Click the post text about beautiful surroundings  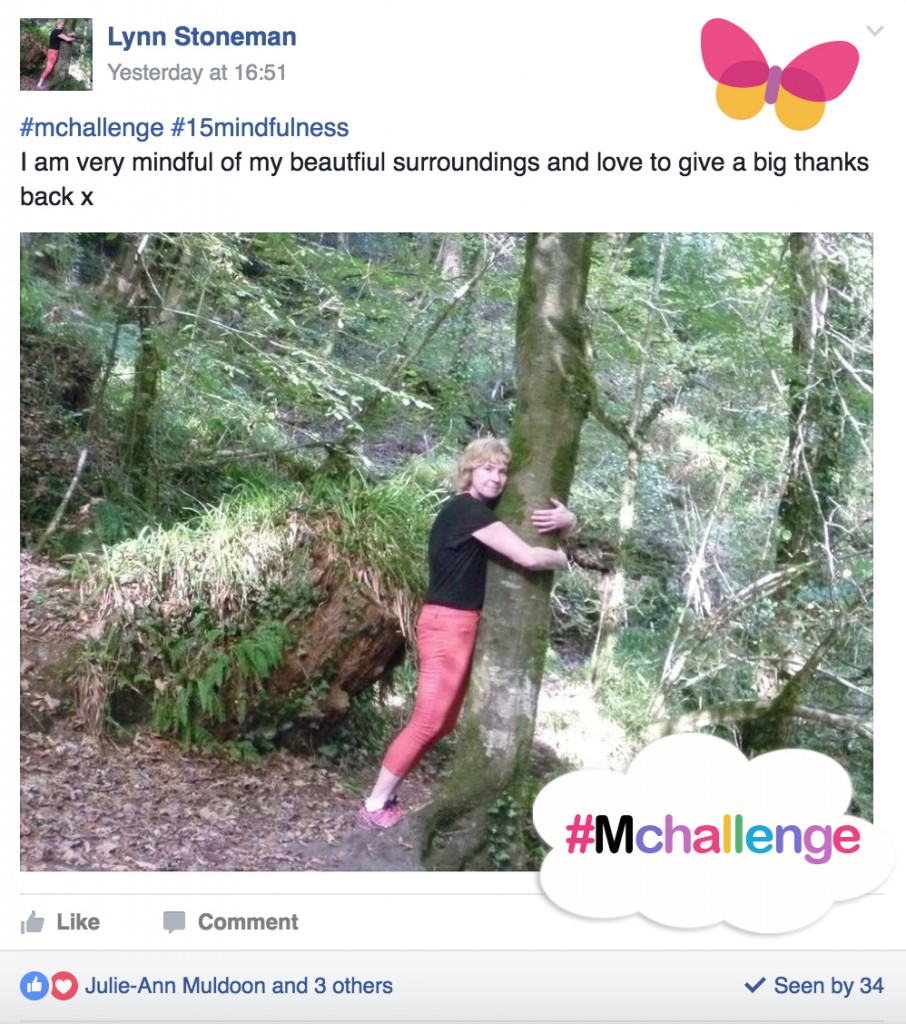pos(444,179)
